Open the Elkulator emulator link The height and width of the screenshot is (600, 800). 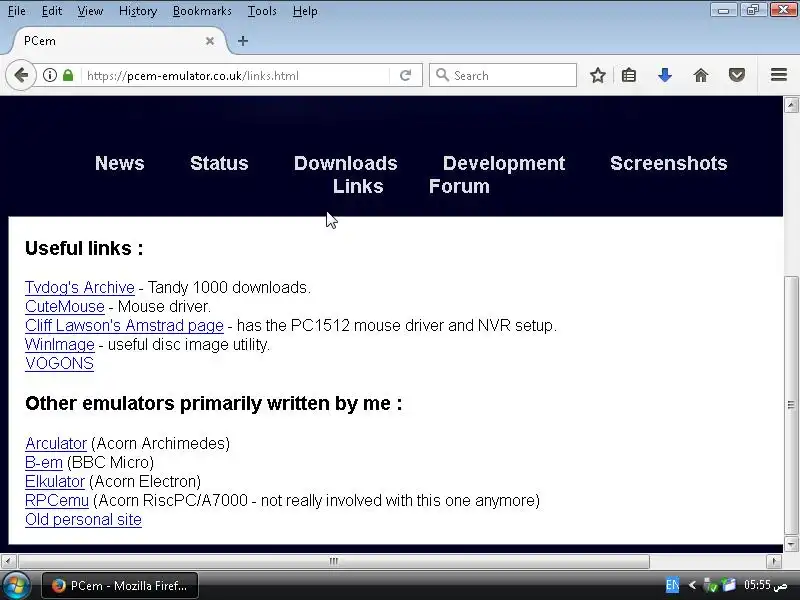click(x=55, y=481)
